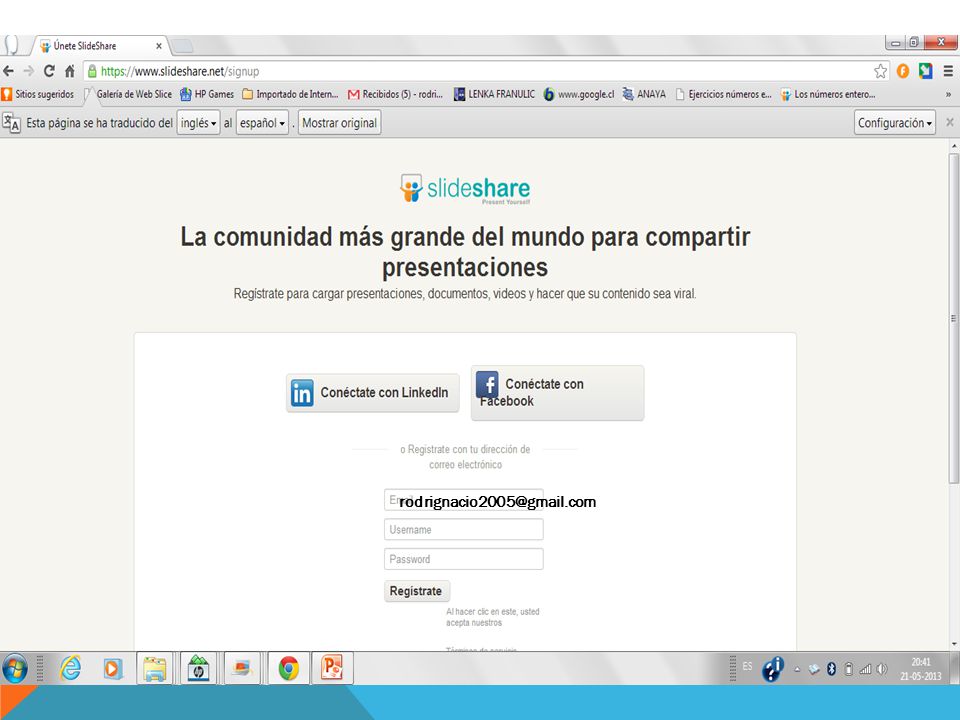
Task: Open the LENKA FRANULIC bookmark
Action: tap(494, 94)
